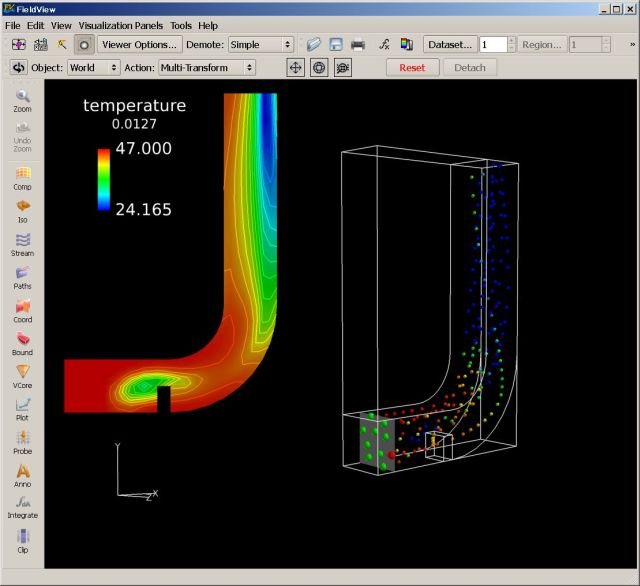Screen dimensions: 640x586
Task: Click the save disk icon
Action: [336, 45]
